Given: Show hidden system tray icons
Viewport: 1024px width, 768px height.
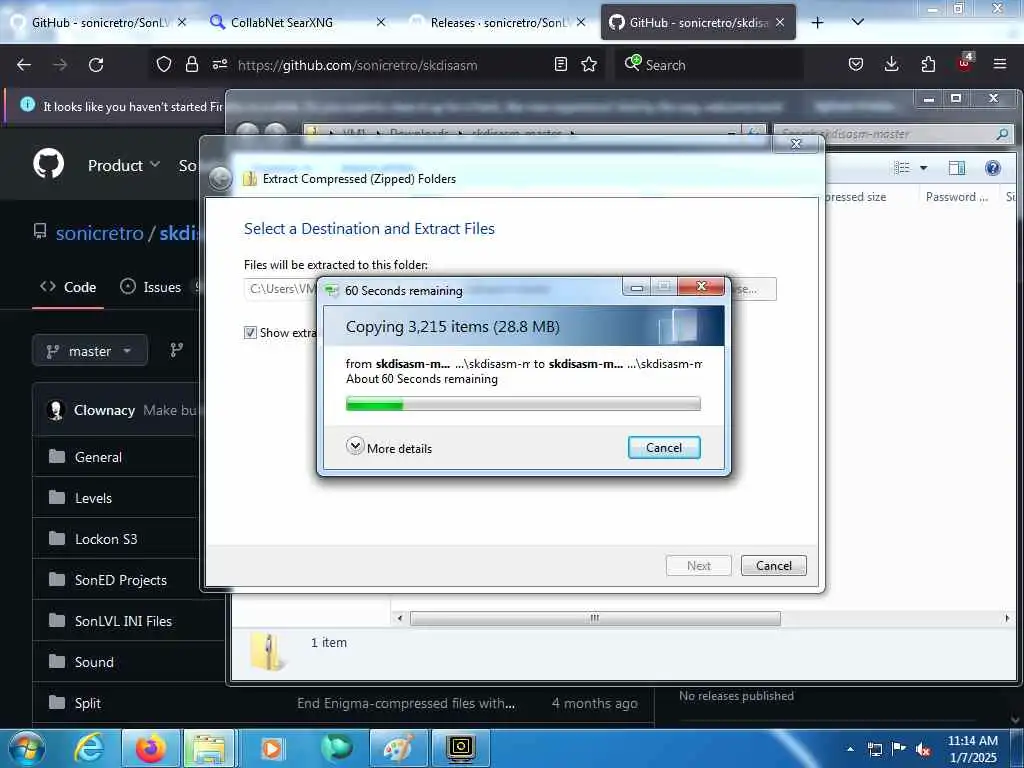Looking at the screenshot, I should tap(850, 749).
